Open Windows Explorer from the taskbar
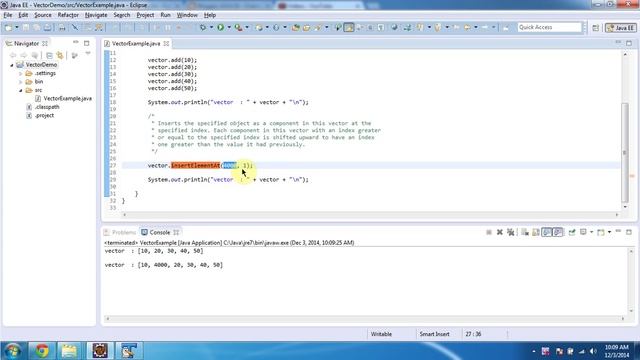 (x=70, y=351)
